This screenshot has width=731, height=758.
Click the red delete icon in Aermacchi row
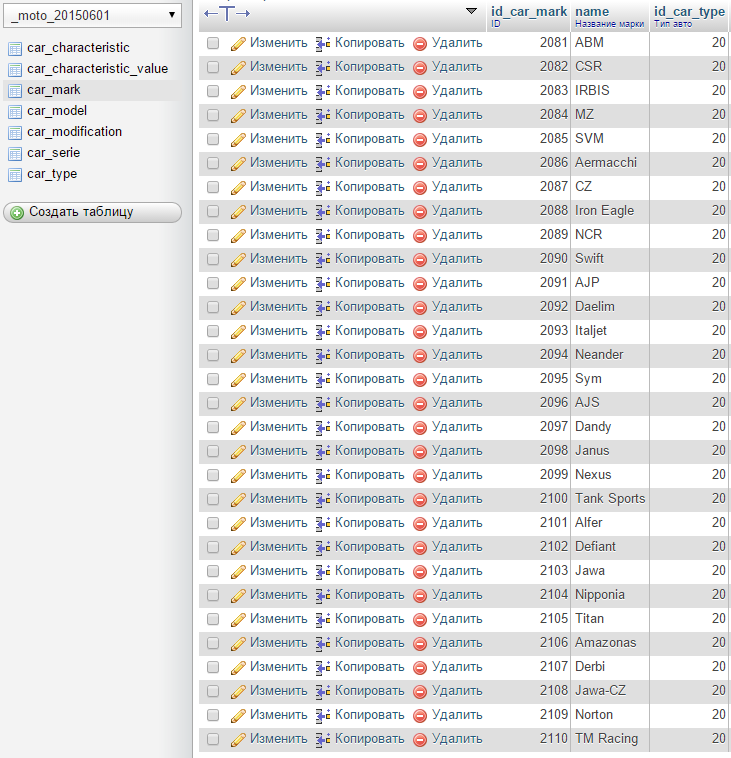click(x=420, y=164)
